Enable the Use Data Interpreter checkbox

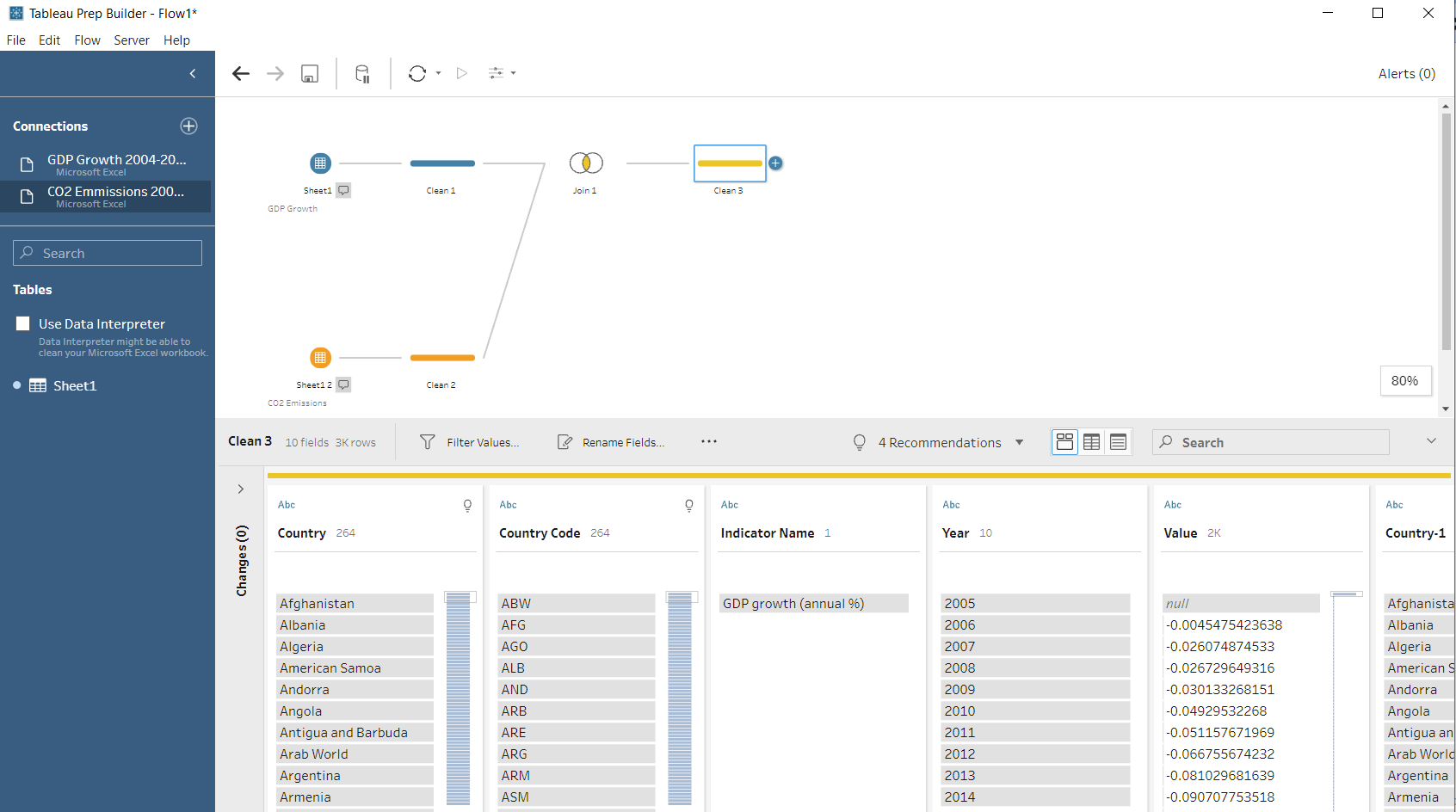tap(23, 323)
